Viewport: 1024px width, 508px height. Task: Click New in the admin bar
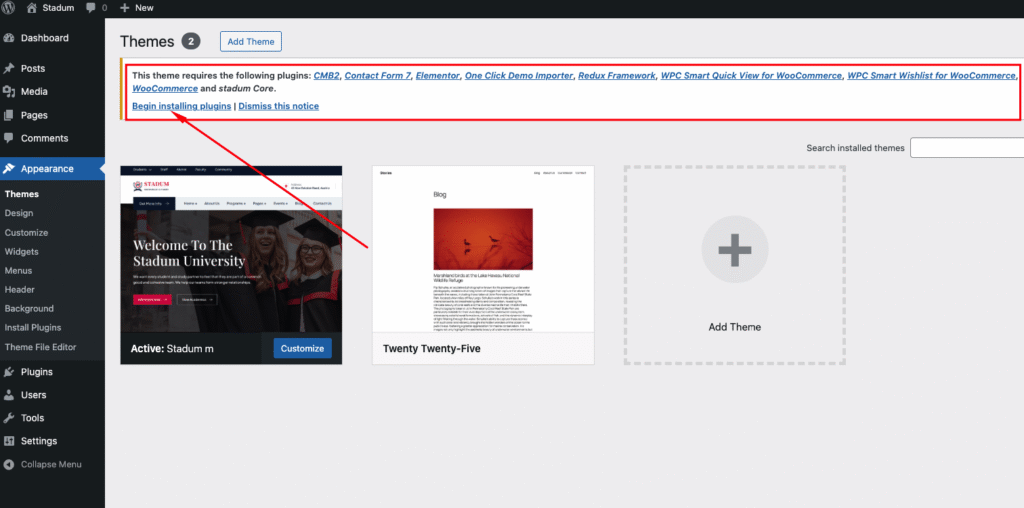(x=144, y=8)
